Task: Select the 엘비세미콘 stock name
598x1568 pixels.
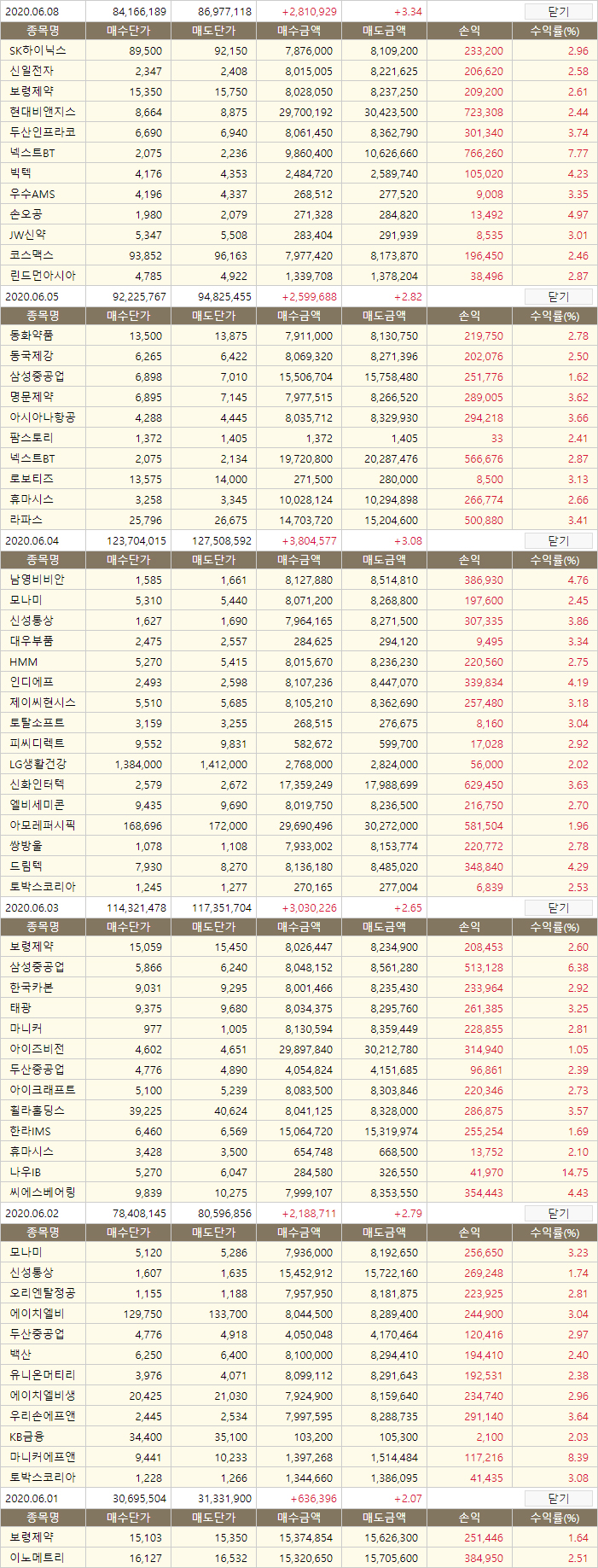Action: click(37, 806)
